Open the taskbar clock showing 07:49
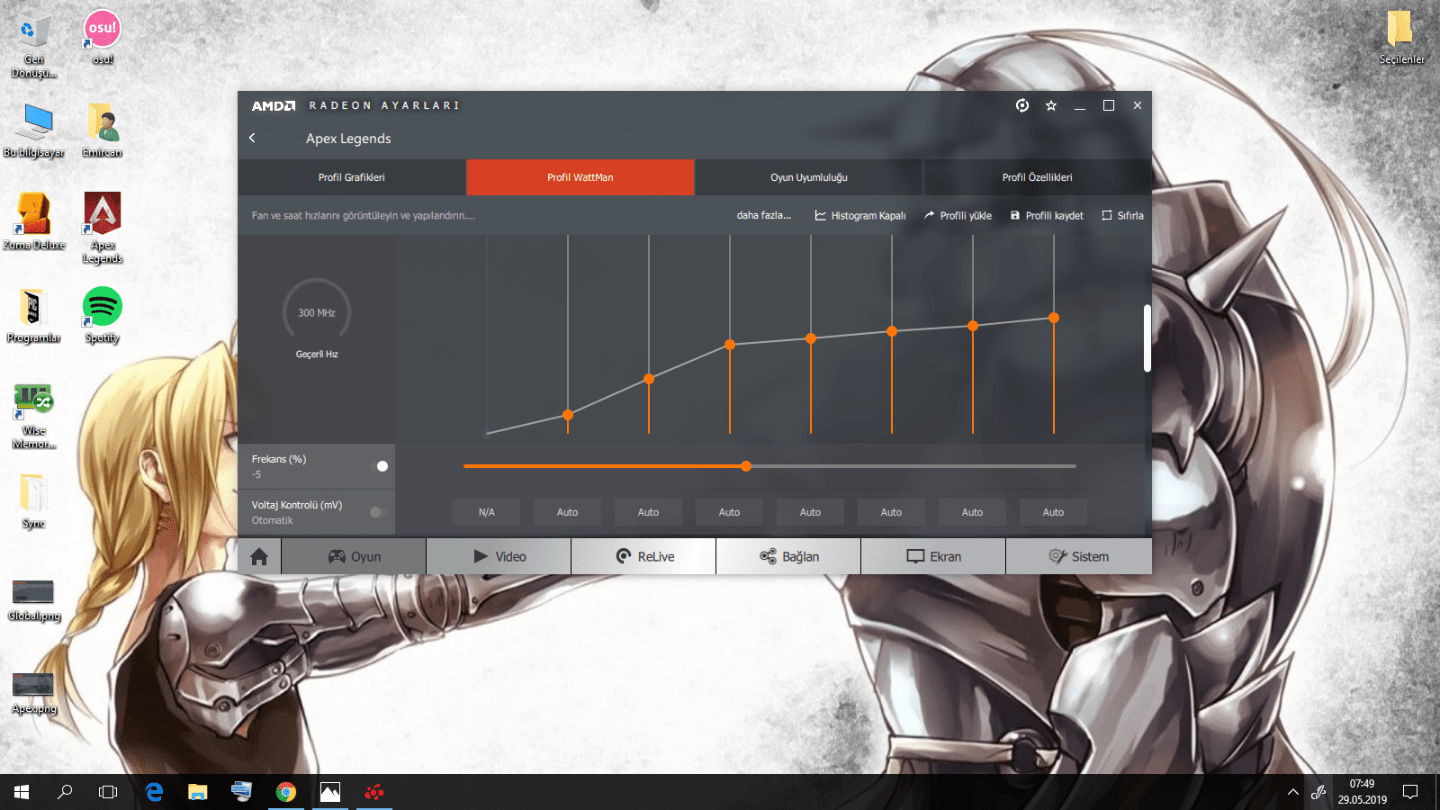The height and width of the screenshot is (810, 1440). [x=1361, y=792]
